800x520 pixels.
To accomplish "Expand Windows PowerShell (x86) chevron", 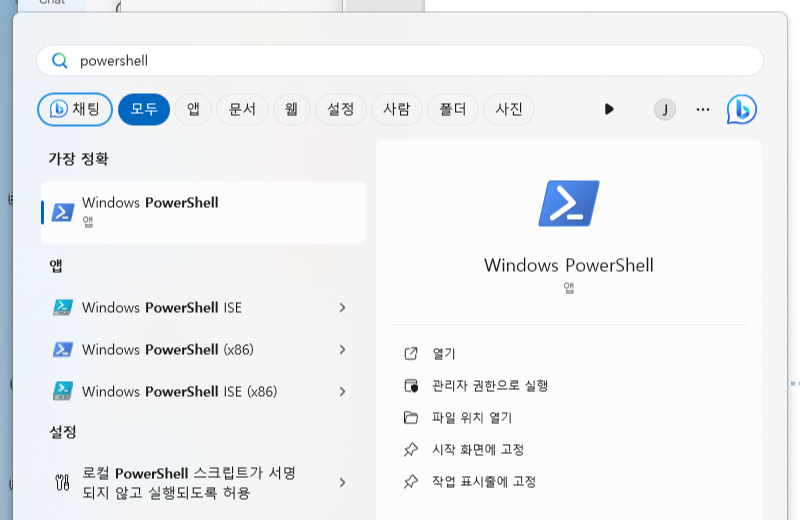I will click(x=342, y=350).
